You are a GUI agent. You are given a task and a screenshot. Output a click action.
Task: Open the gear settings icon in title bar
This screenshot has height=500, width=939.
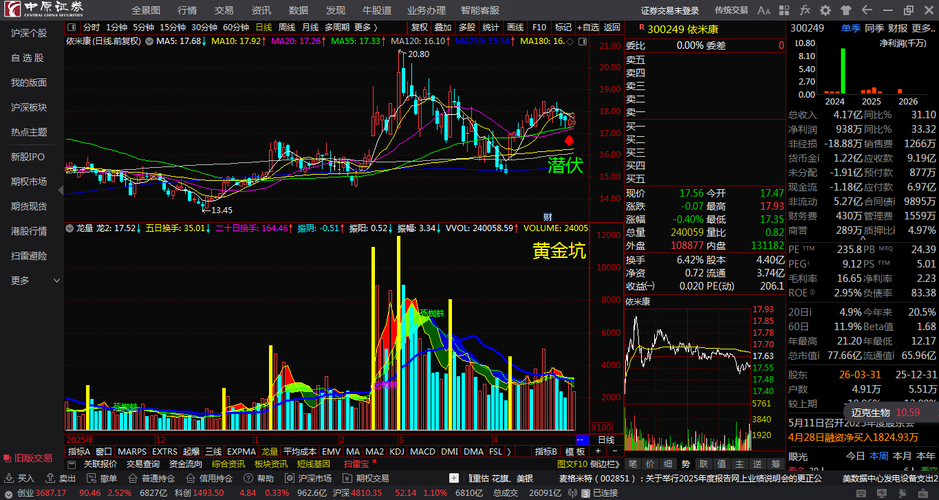[825, 10]
